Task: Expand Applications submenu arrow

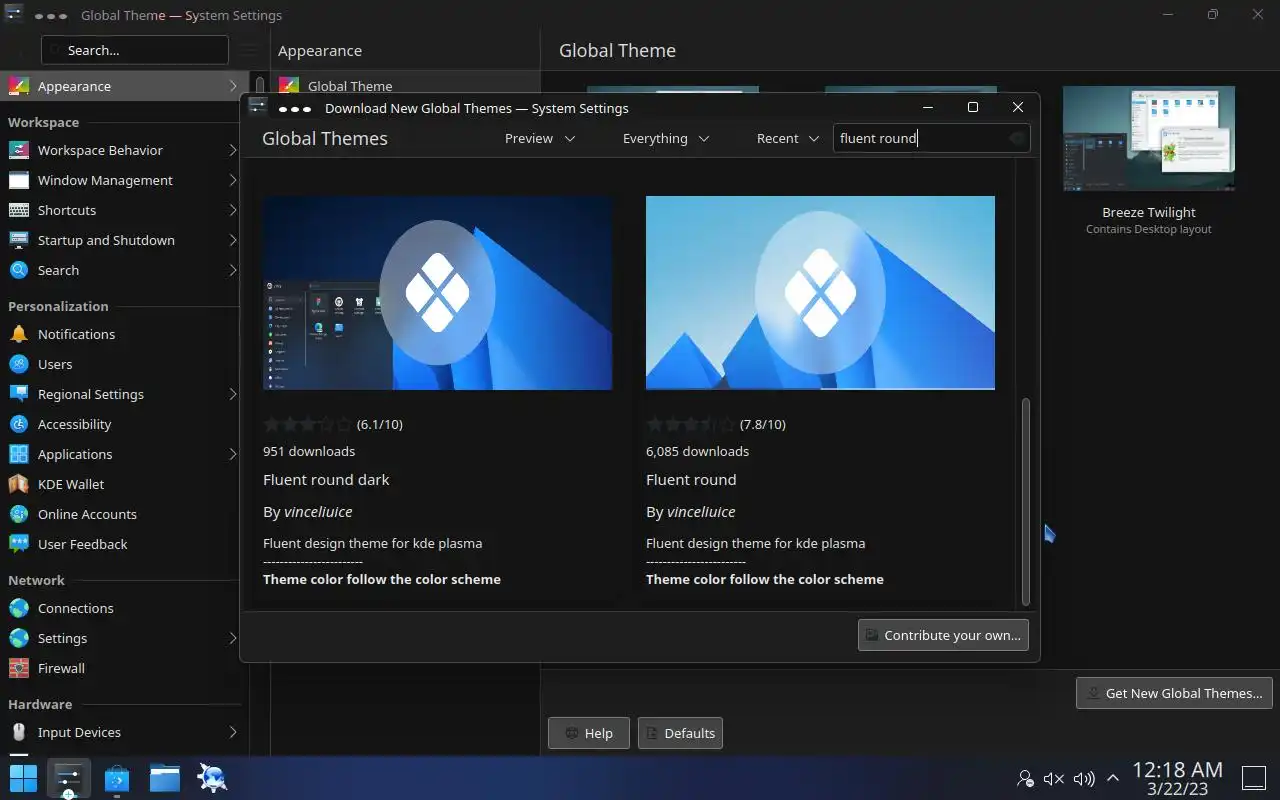Action: click(x=233, y=454)
